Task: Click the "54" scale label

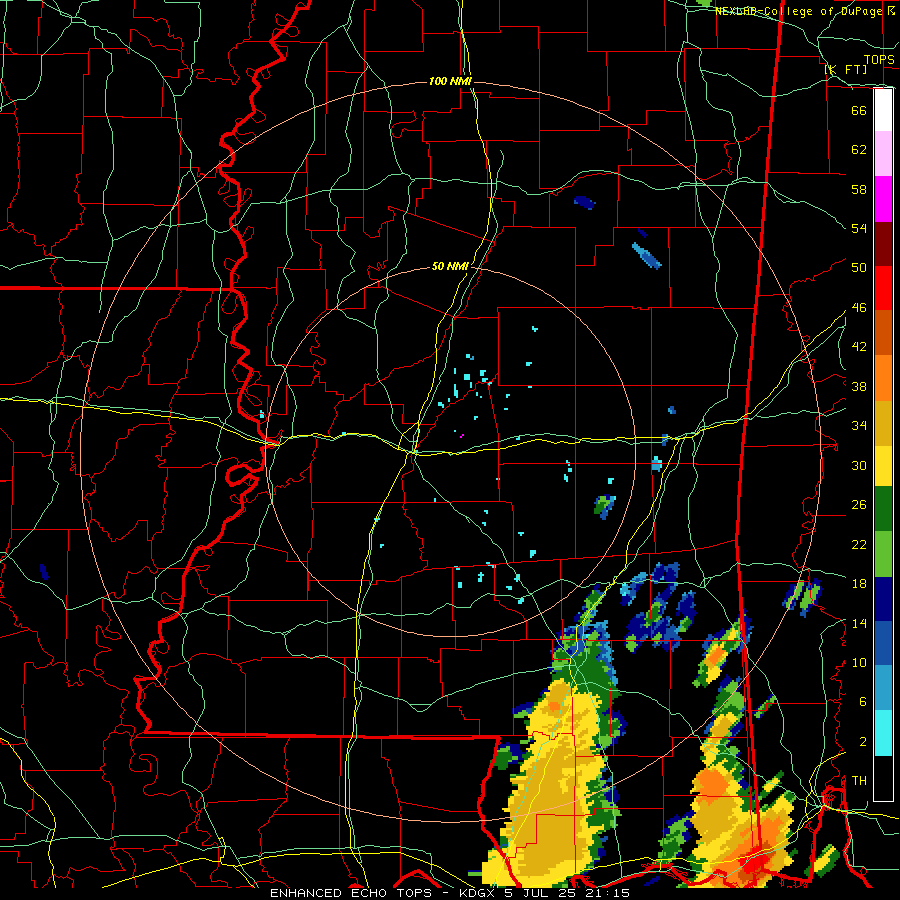Action: (x=859, y=228)
